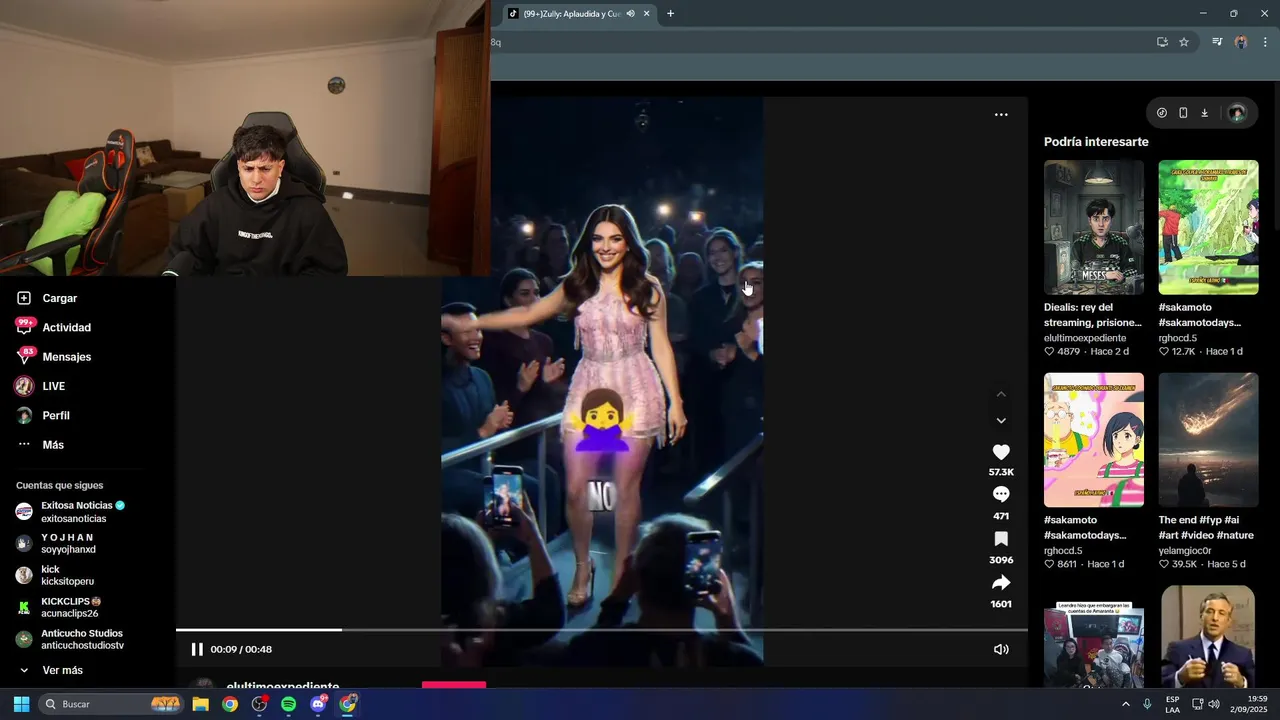Go to previous video with up chevron
Image resolution: width=1280 pixels, height=720 pixels.
coord(1001,394)
